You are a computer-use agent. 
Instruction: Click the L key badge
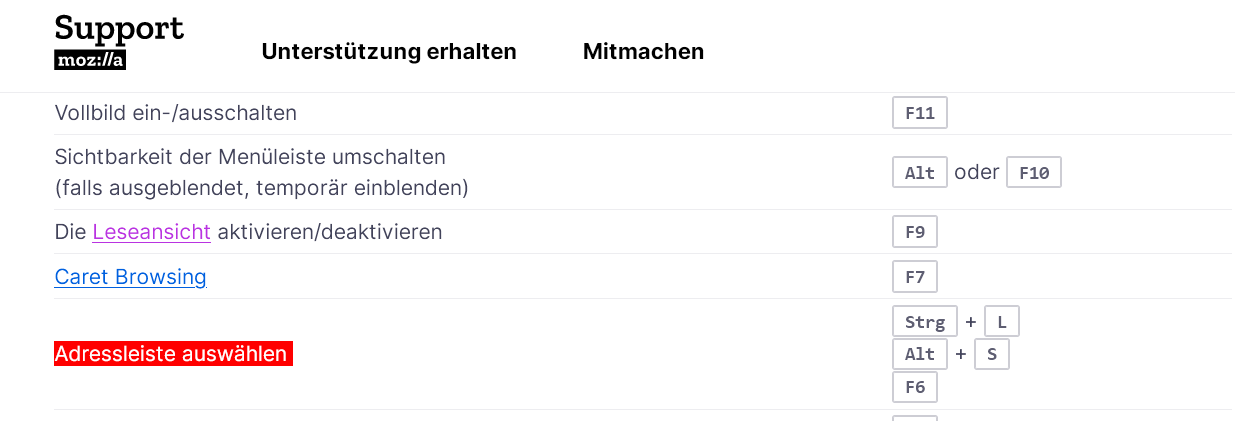coord(1001,322)
